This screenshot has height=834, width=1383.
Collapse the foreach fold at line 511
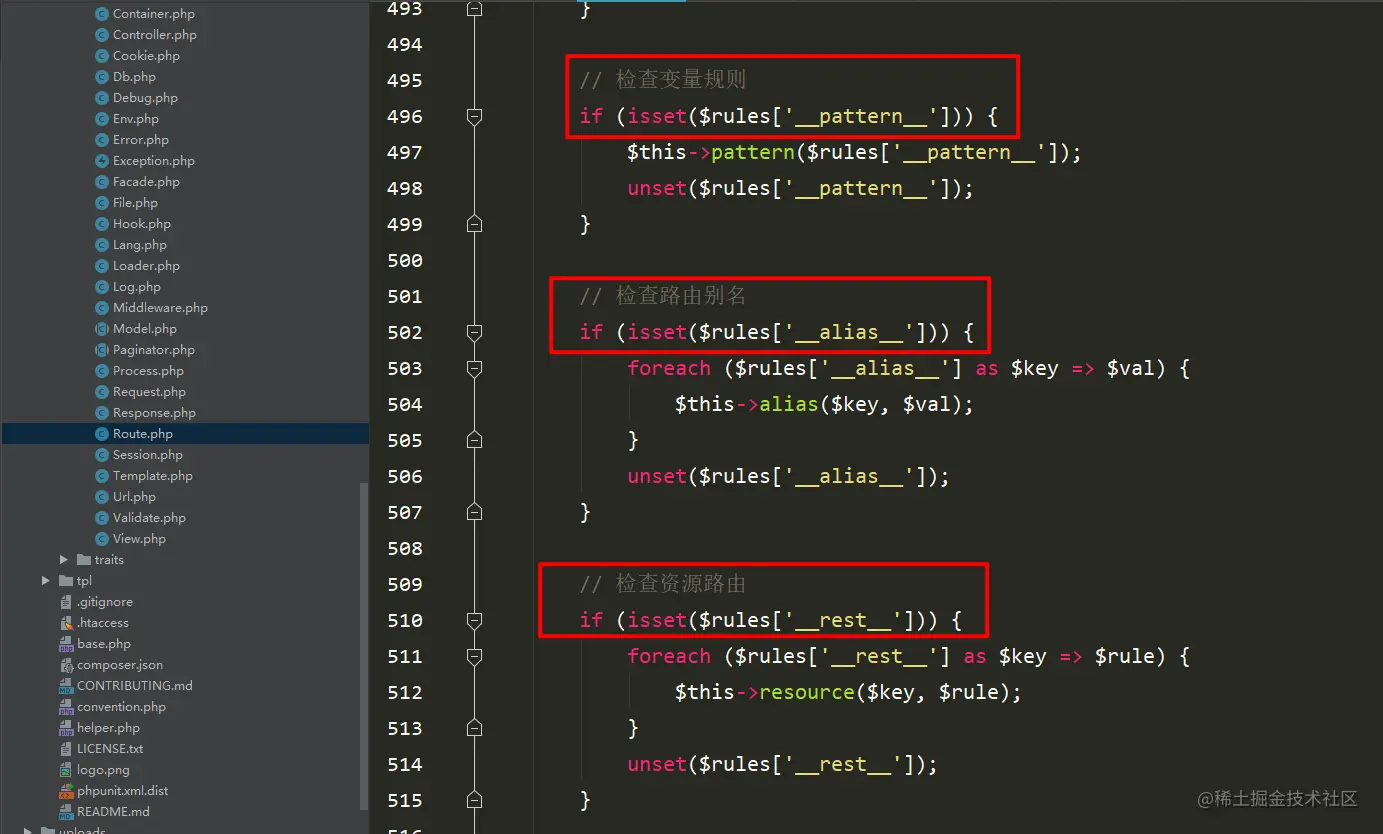pyautogui.click(x=475, y=656)
